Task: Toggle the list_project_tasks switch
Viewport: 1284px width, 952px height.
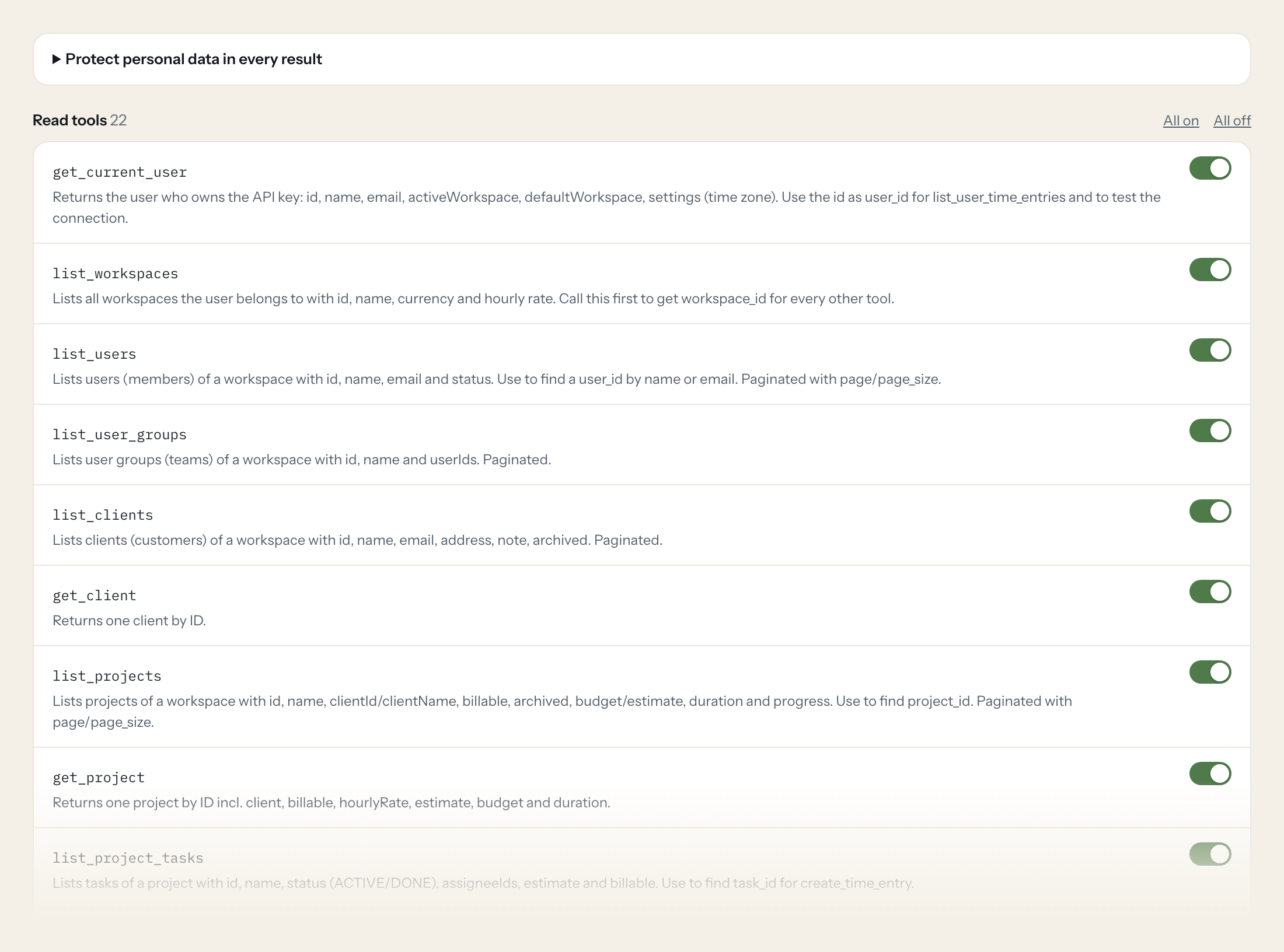Action: click(x=1210, y=854)
